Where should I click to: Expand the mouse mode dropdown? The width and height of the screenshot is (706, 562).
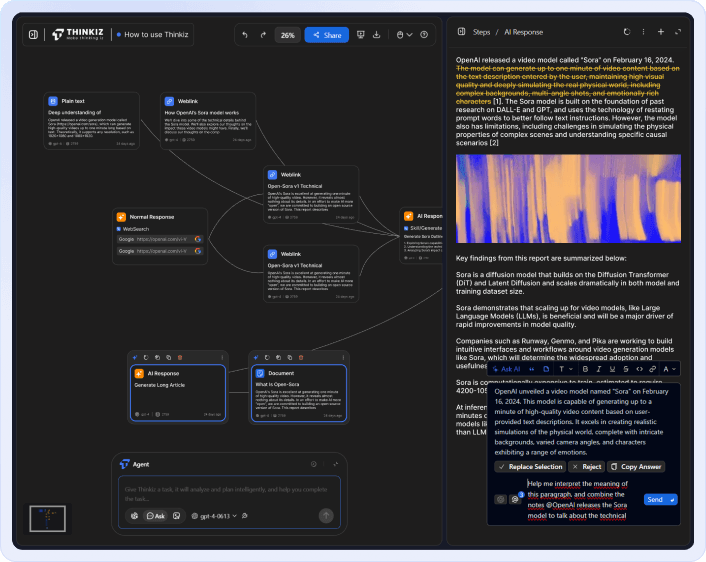[x=404, y=35]
